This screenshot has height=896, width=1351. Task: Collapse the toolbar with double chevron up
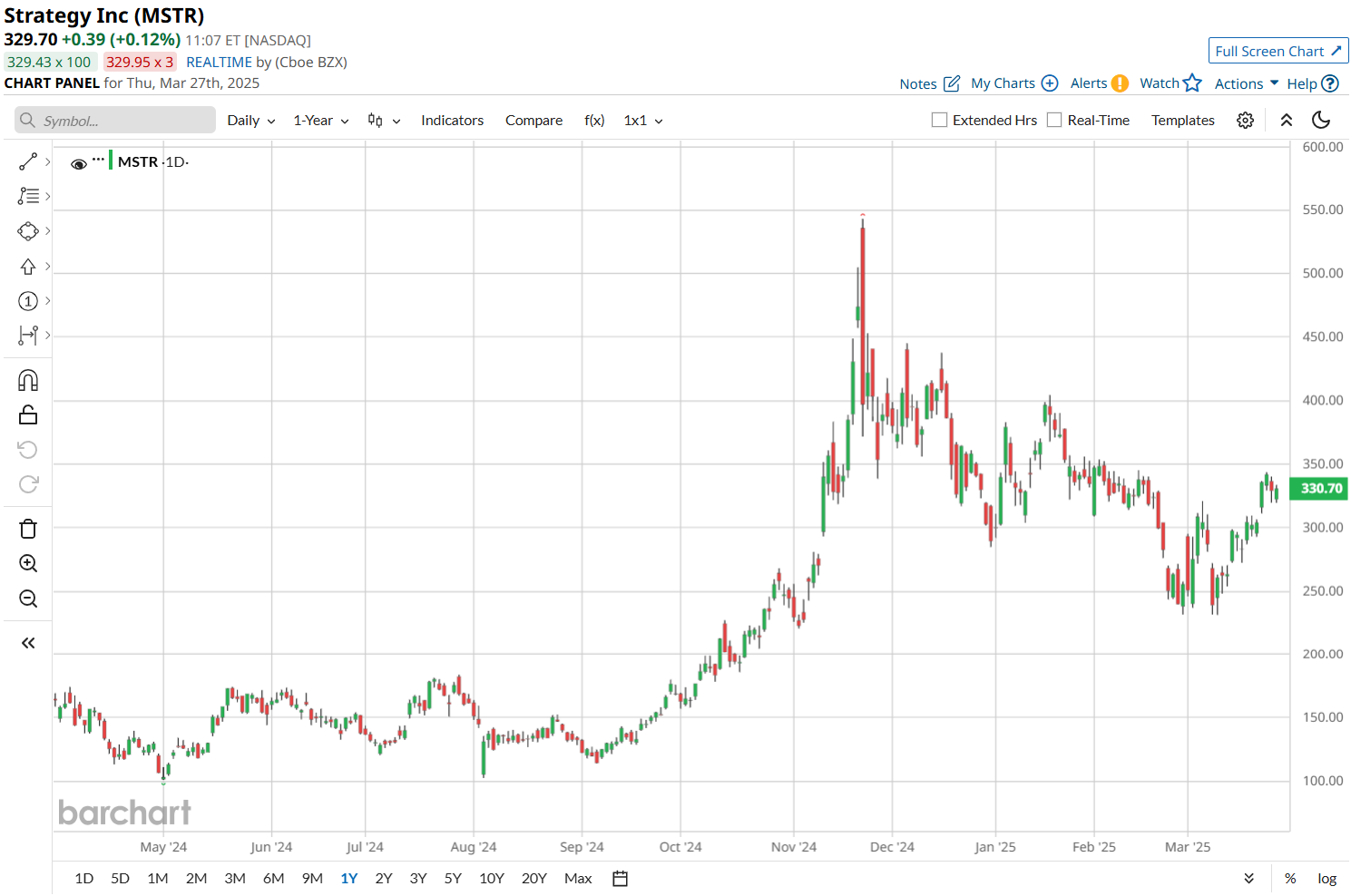[x=1287, y=121]
